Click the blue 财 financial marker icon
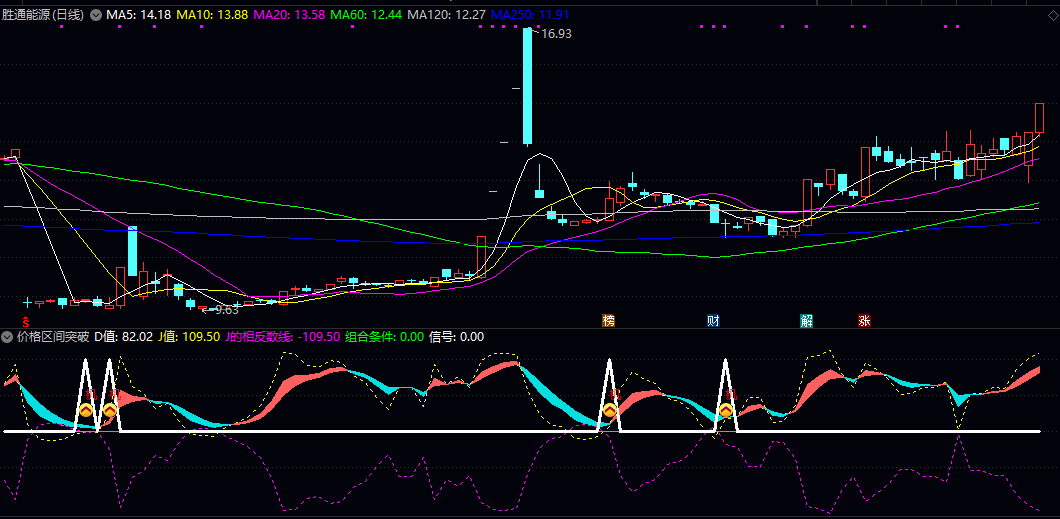Image resolution: width=1060 pixels, height=519 pixels. [x=713, y=321]
